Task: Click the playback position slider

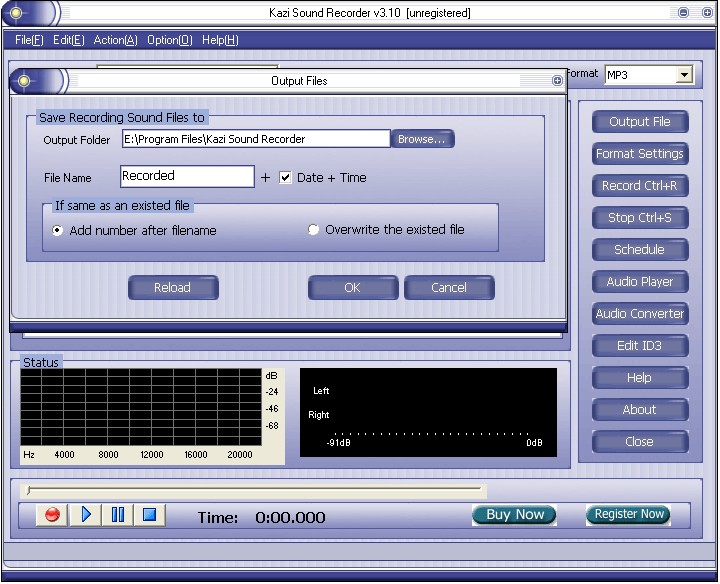Action: click(255, 490)
